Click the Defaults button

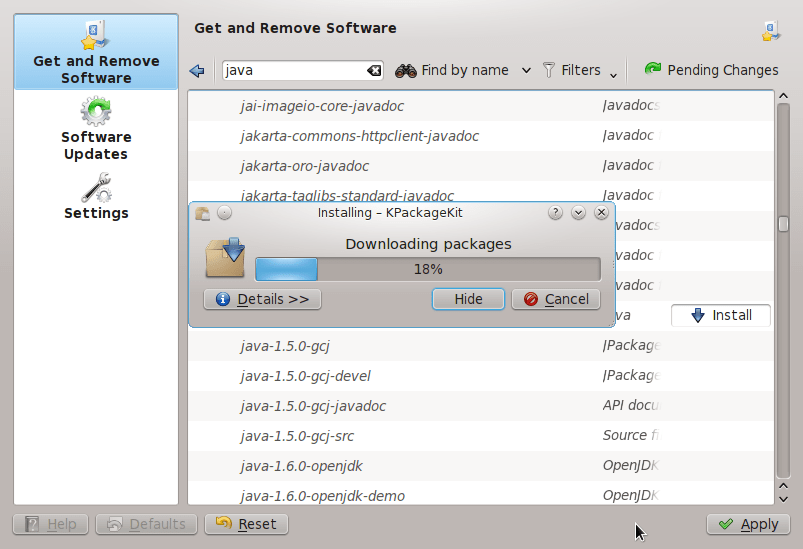[x=146, y=524]
